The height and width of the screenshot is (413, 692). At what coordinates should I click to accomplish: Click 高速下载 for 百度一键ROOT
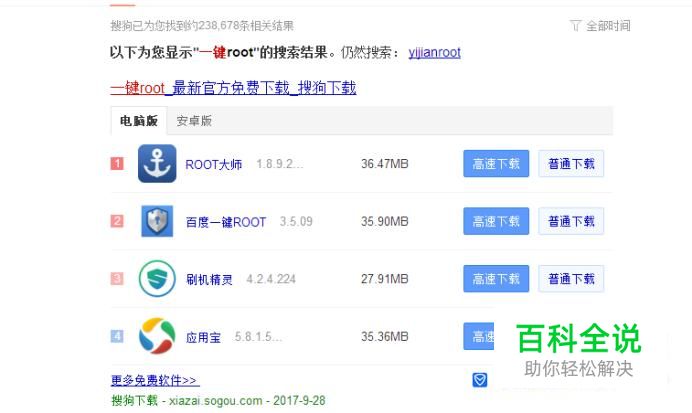click(x=496, y=221)
